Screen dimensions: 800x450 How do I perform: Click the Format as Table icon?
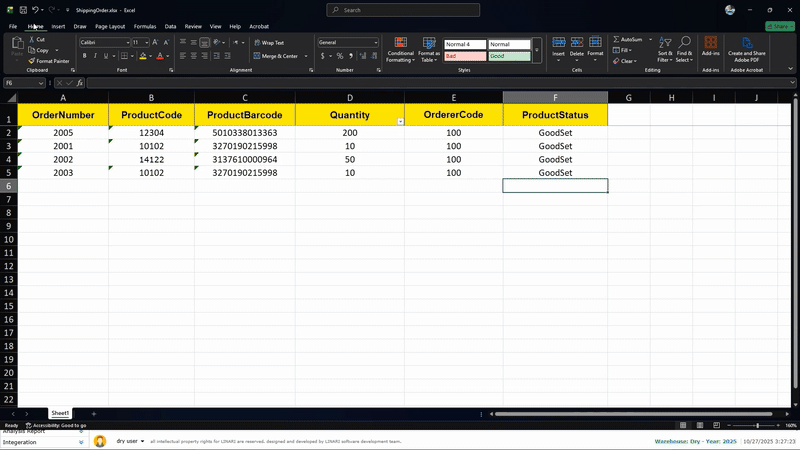(428, 49)
